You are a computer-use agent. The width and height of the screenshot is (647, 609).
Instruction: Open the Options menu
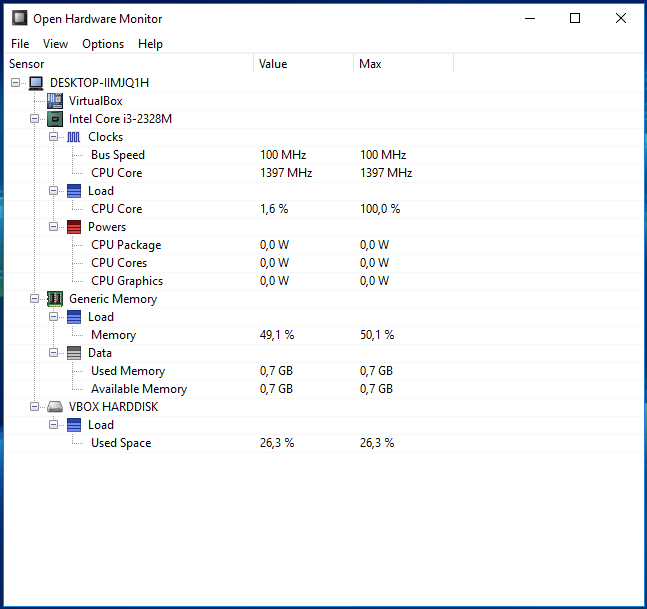tap(103, 44)
